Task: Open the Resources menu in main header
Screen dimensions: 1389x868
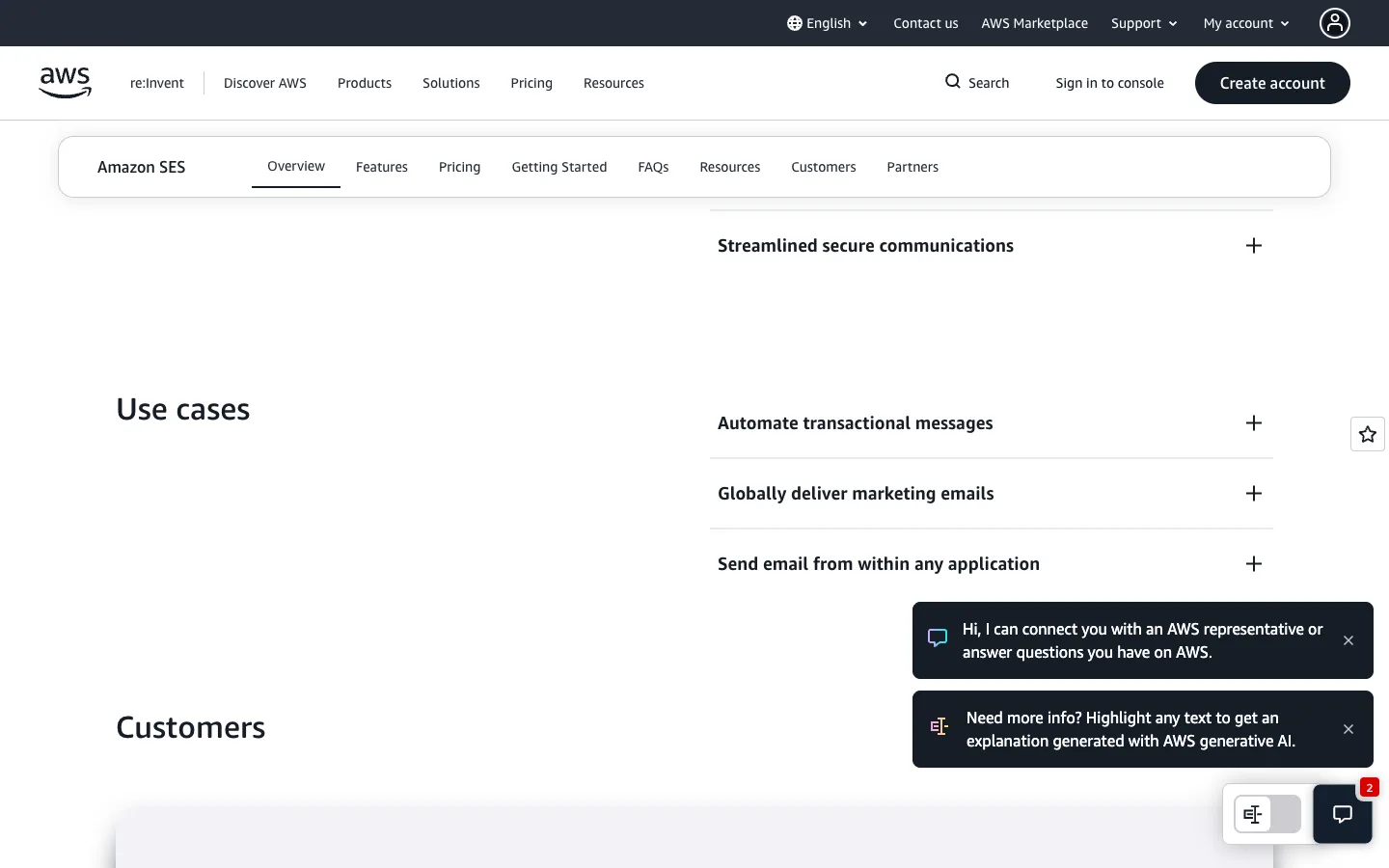Action: [613, 83]
